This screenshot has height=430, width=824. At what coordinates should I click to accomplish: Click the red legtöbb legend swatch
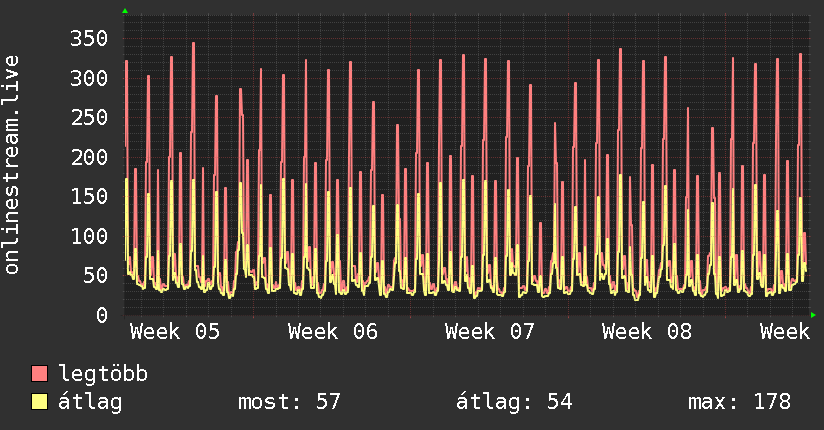pos(40,375)
